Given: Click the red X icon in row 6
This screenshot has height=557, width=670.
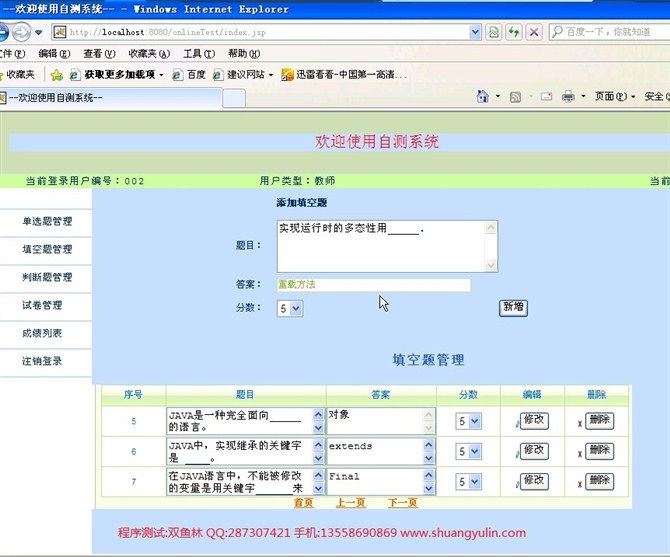Looking at the screenshot, I should pos(580,454).
